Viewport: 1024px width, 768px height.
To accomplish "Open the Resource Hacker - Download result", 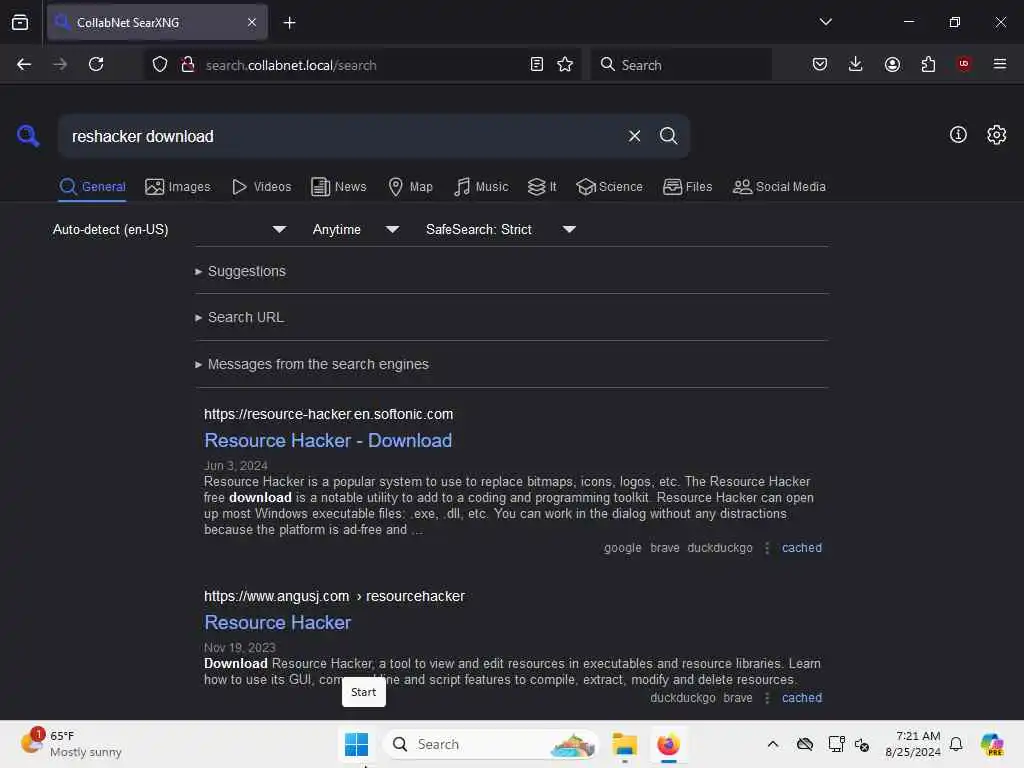I will click(328, 440).
